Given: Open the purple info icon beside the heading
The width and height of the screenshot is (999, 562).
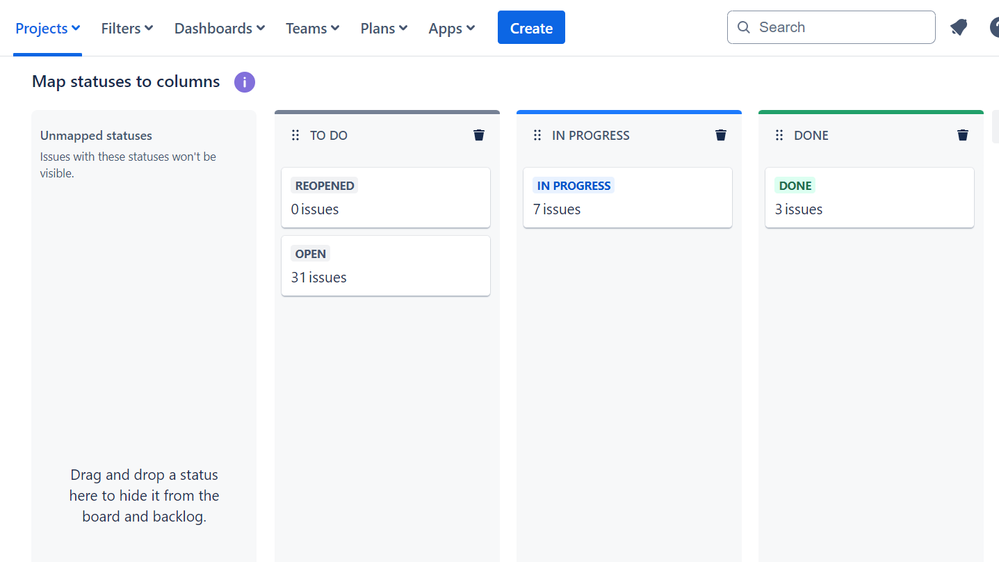Looking at the screenshot, I should [245, 82].
